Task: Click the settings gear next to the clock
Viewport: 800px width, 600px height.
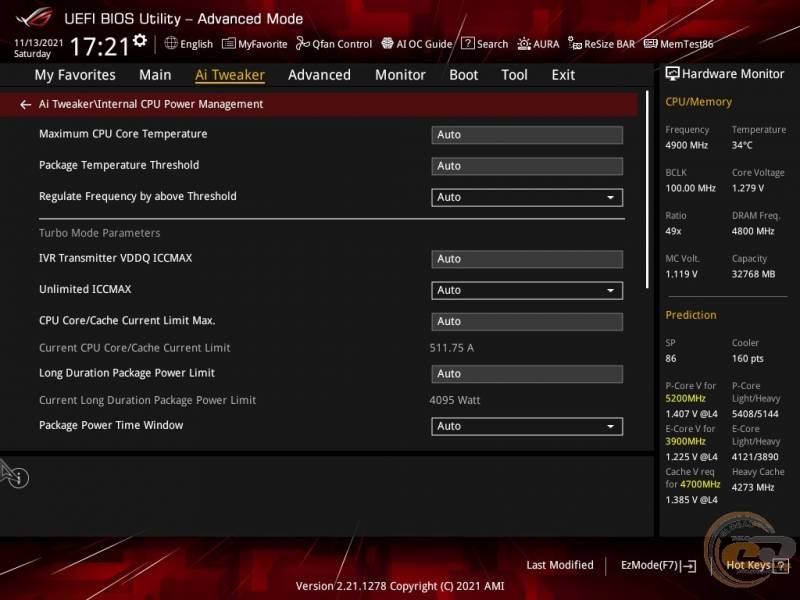Action: coord(140,40)
